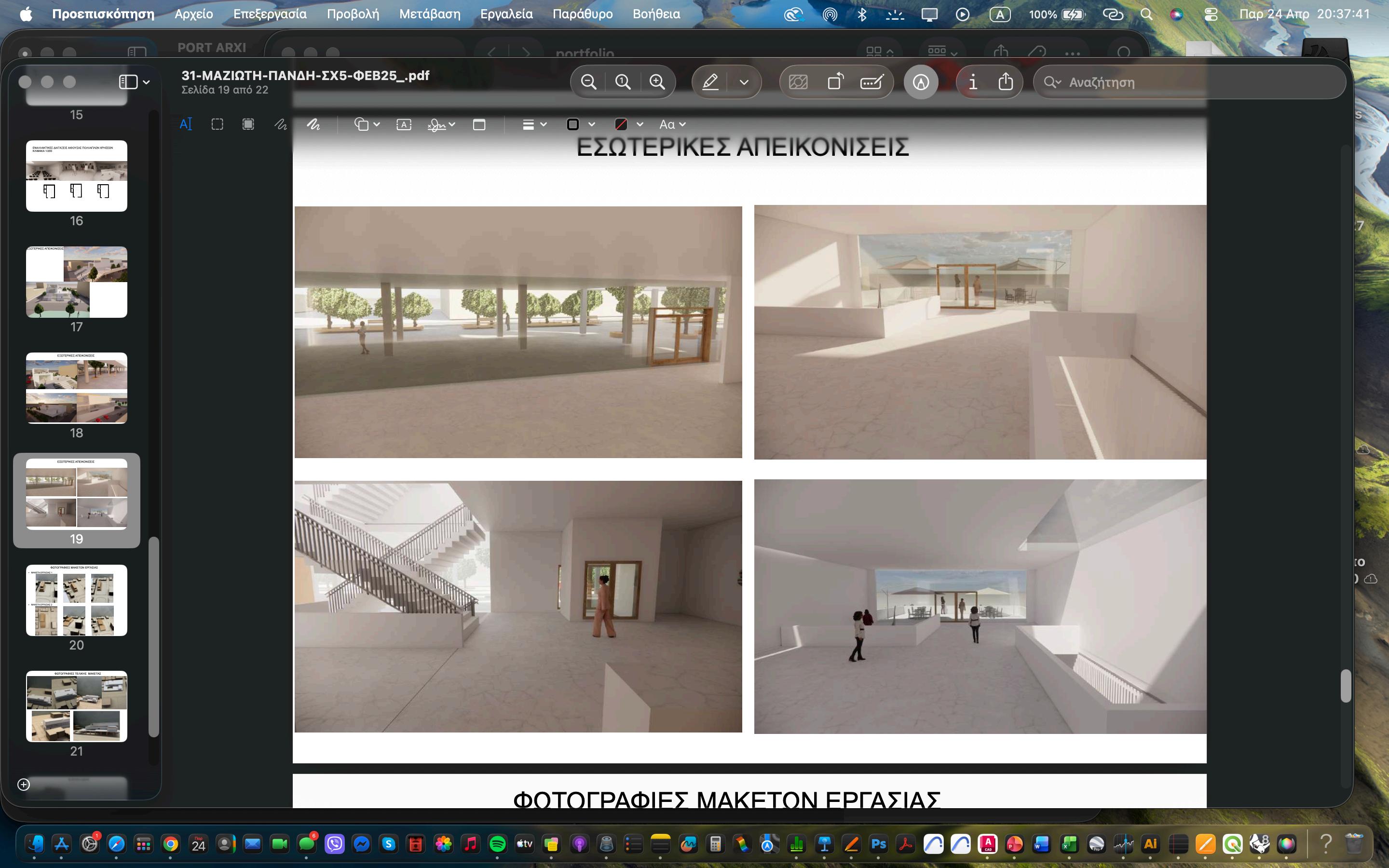Toggle the Markup toolbar button
The width and height of the screenshot is (1389, 868).
coord(921,82)
